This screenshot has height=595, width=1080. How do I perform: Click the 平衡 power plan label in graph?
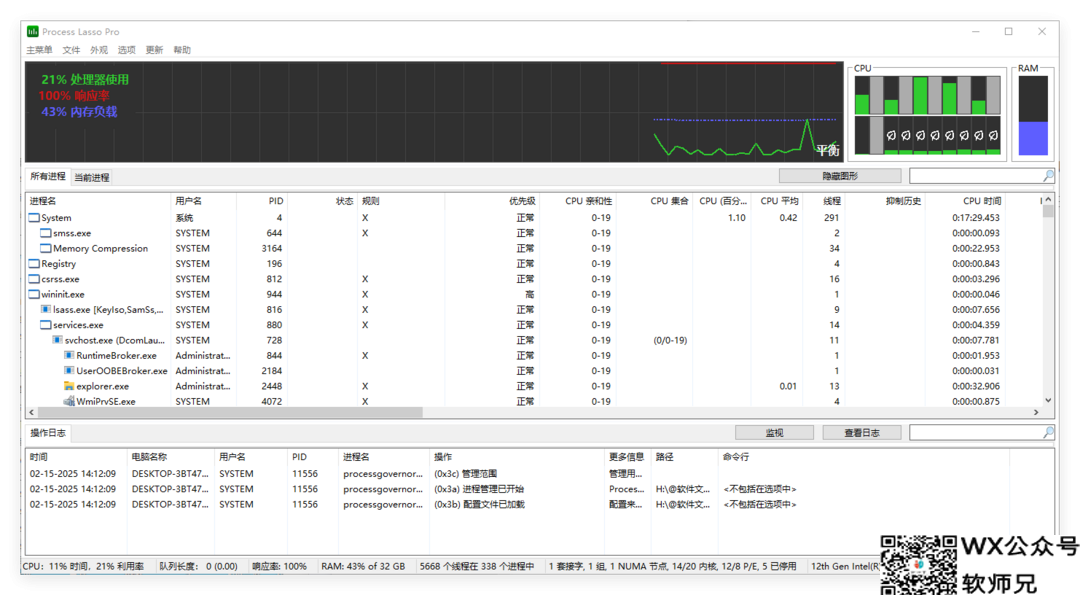[828, 150]
